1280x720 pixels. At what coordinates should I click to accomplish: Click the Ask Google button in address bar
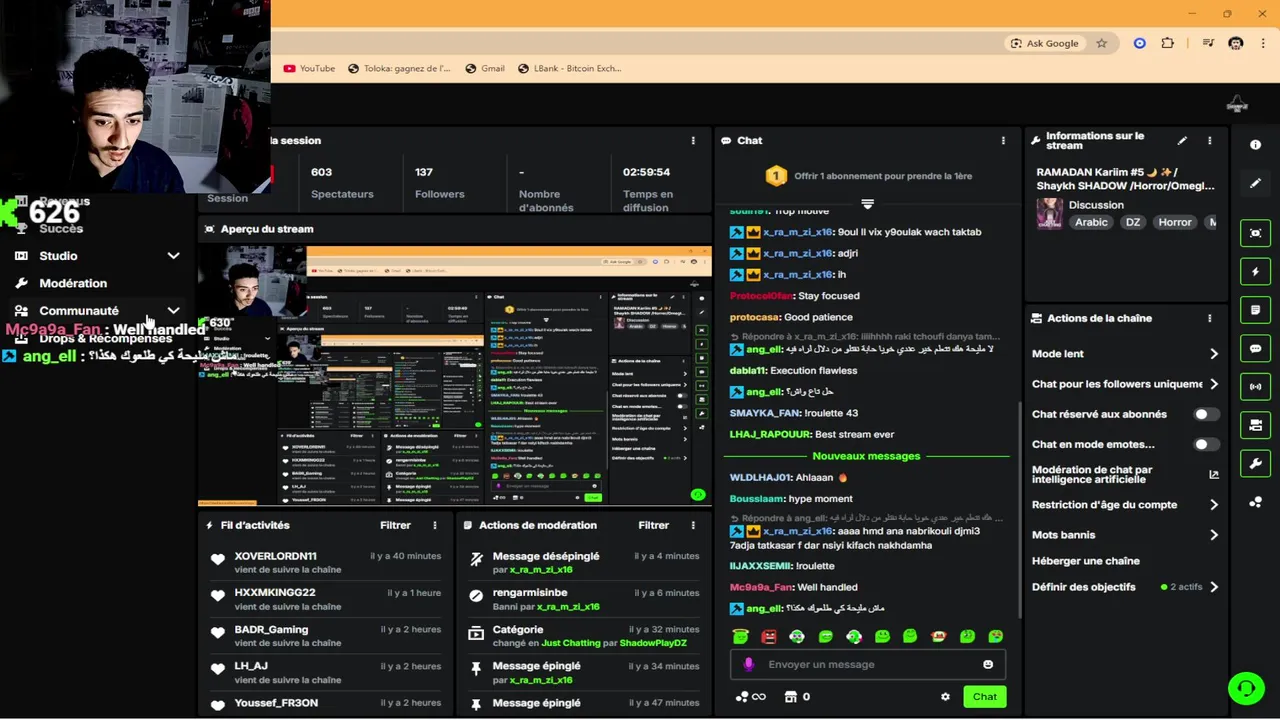pyautogui.click(x=1045, y=43)
